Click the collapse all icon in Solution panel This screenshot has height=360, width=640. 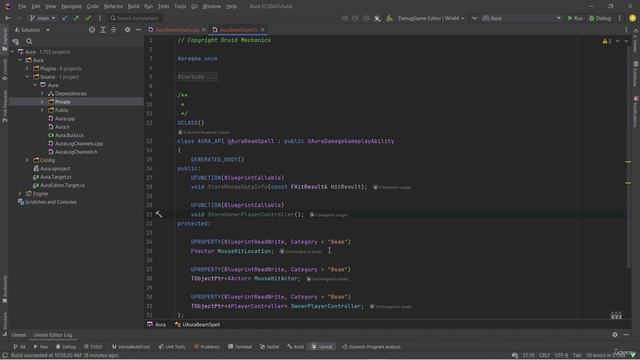tap(113, 30)
